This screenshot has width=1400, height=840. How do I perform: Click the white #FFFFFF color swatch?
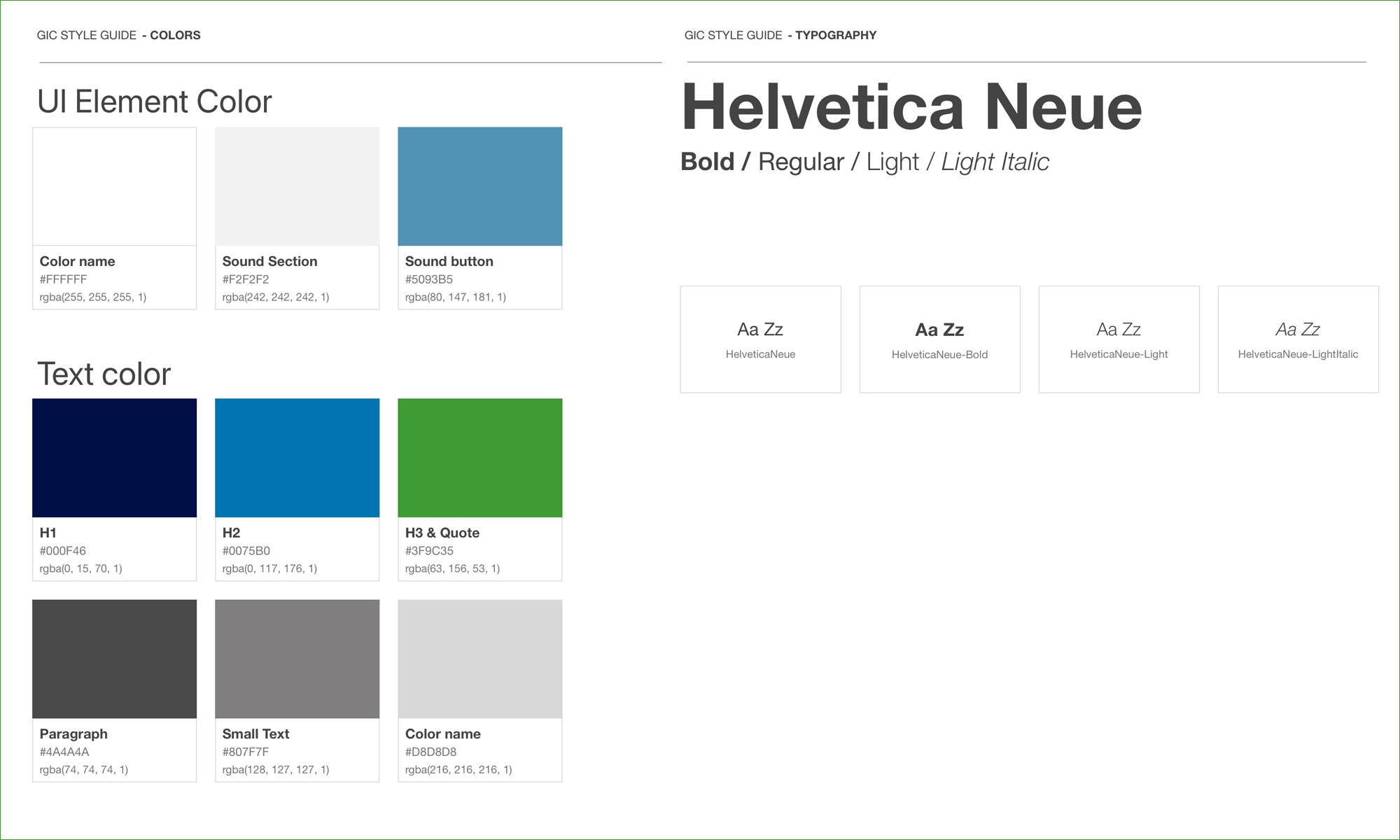[x=114, y=186]
